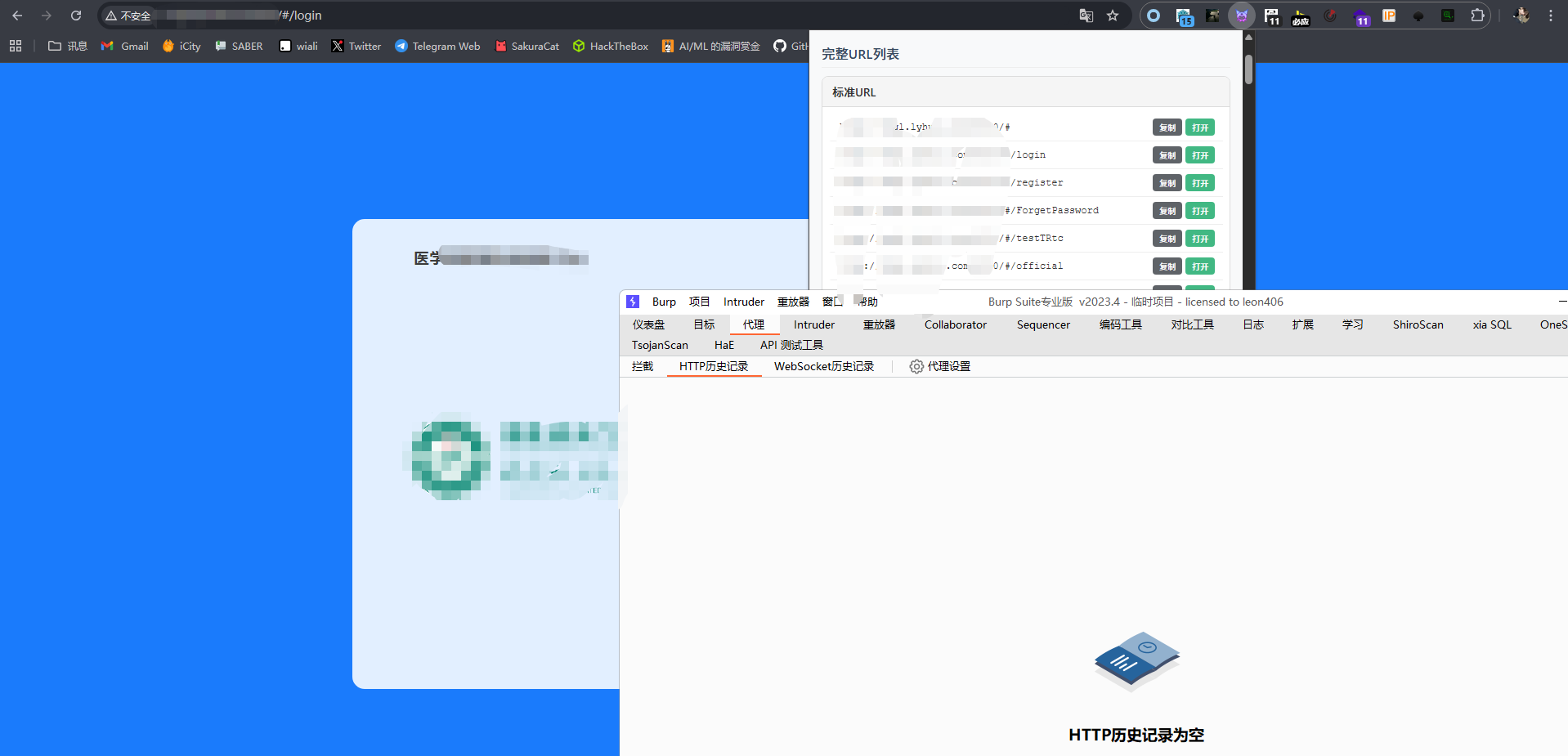The image size is (1568, 756).
Task: Open the AI/ML 的漏洞赏金 bookmark
Action: 711,46
